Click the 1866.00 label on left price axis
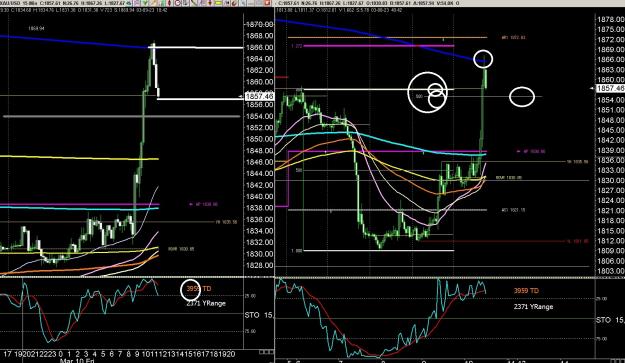 [259, 47]
